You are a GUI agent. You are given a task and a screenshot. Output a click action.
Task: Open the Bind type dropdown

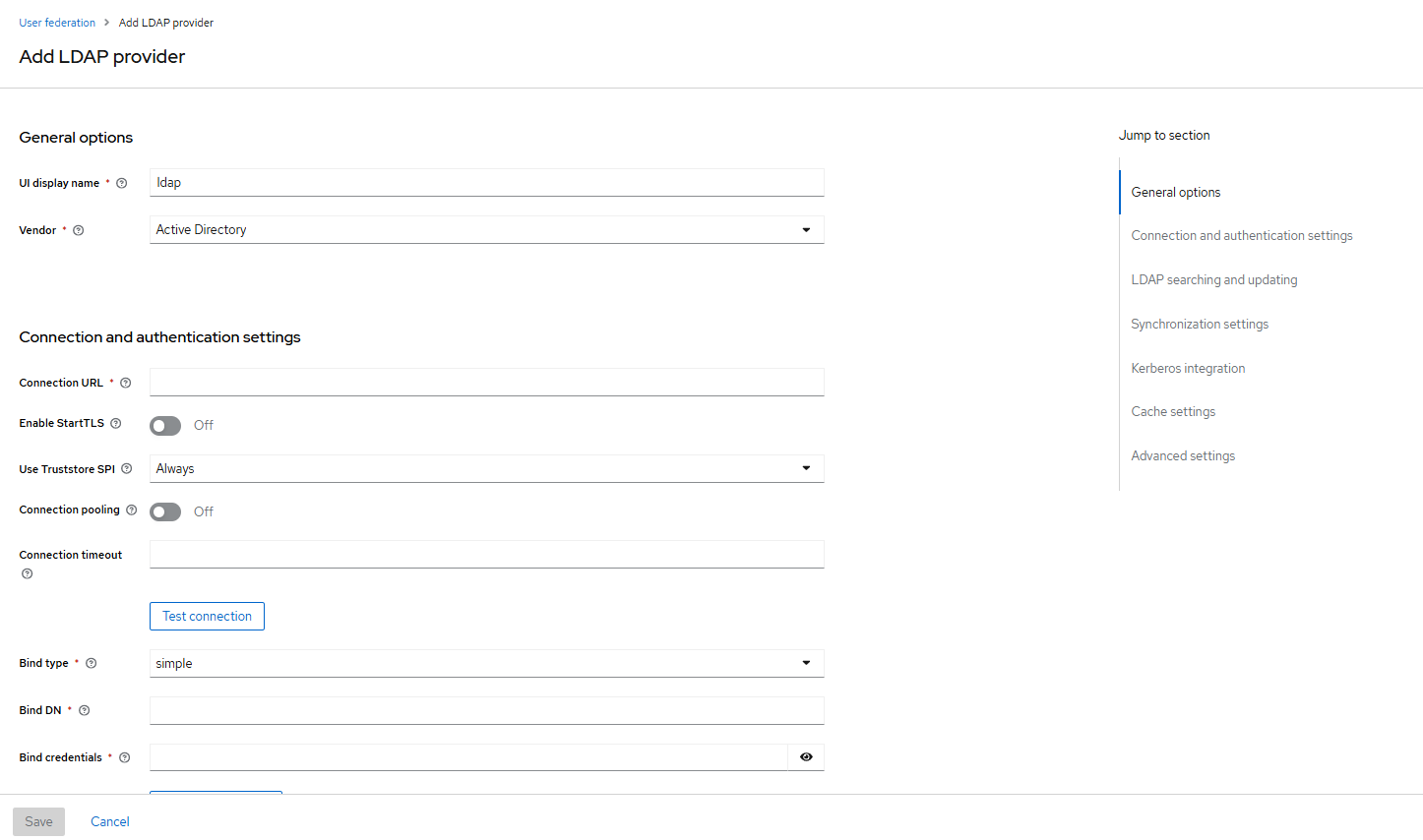pyautogui.click(x=806, y=663)
